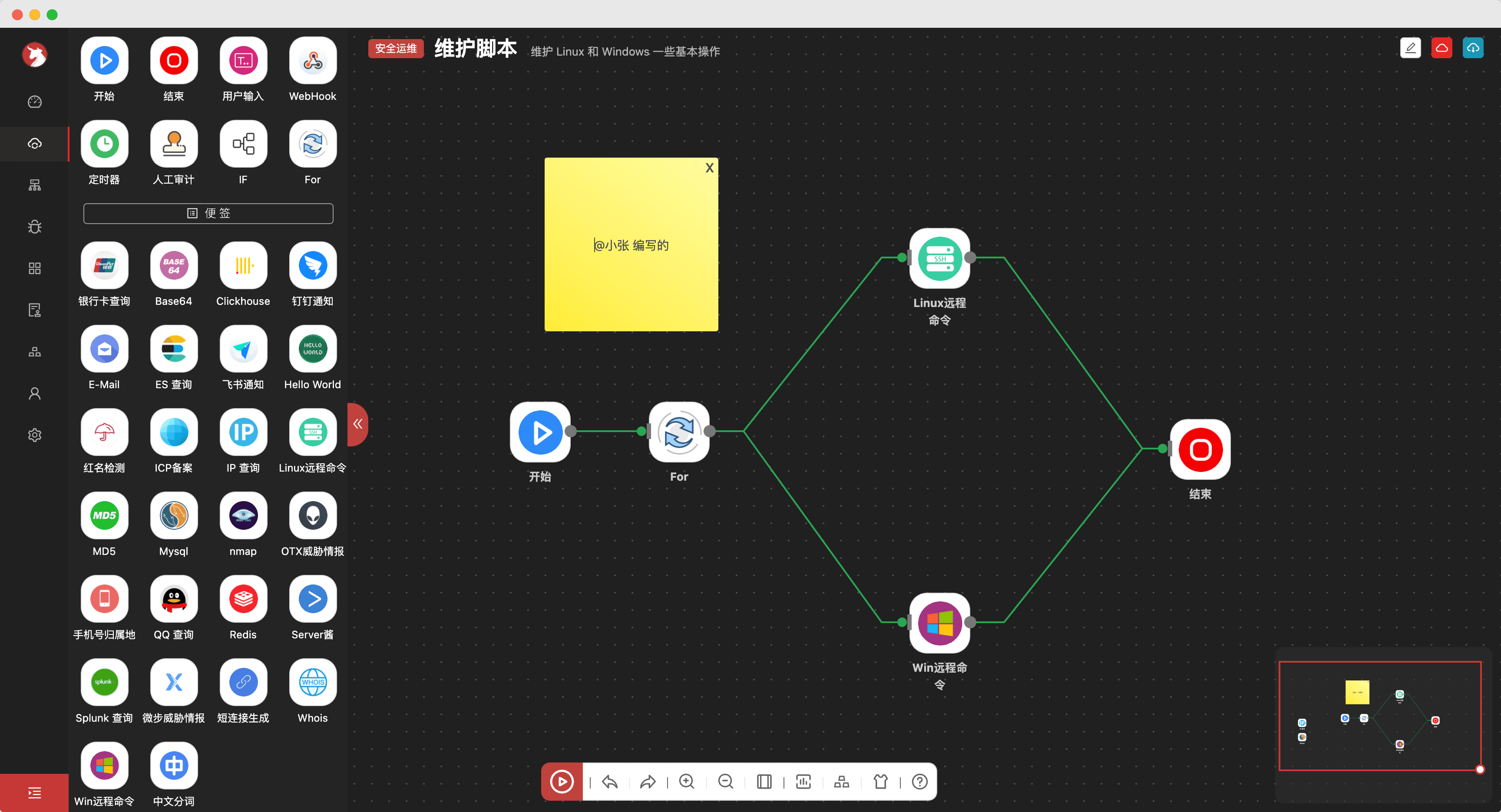
Task: Expand the sidebar menu at bottom left
Action: pos(34,792)
